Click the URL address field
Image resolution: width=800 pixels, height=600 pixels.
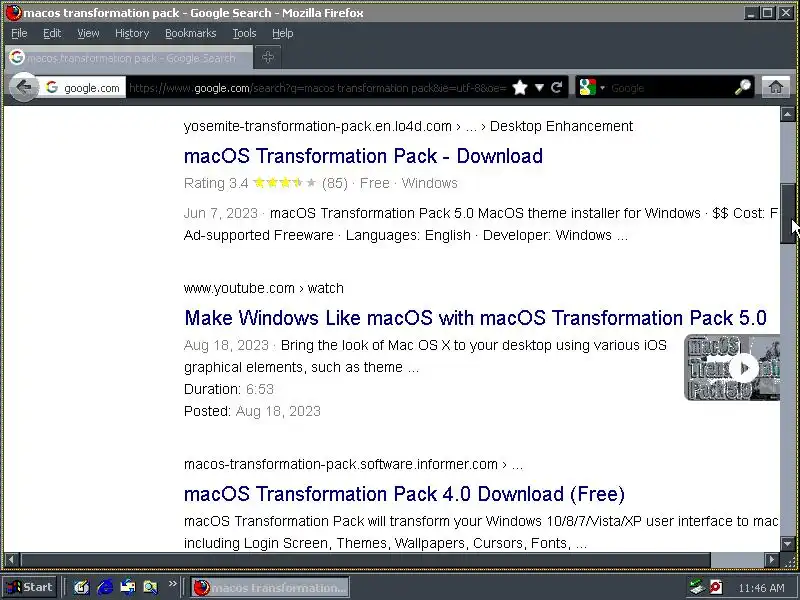tap(317, 88)
